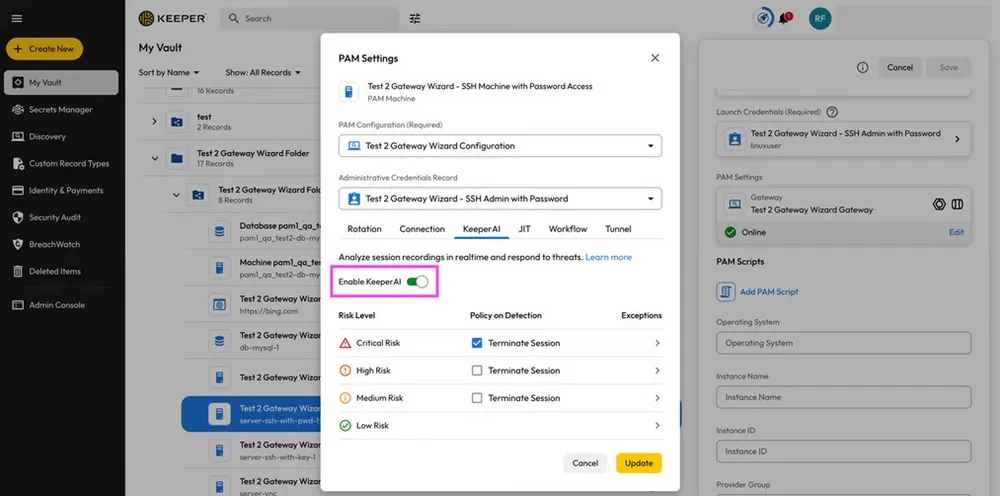Switch to the Workflow tab

click(568, 229)
